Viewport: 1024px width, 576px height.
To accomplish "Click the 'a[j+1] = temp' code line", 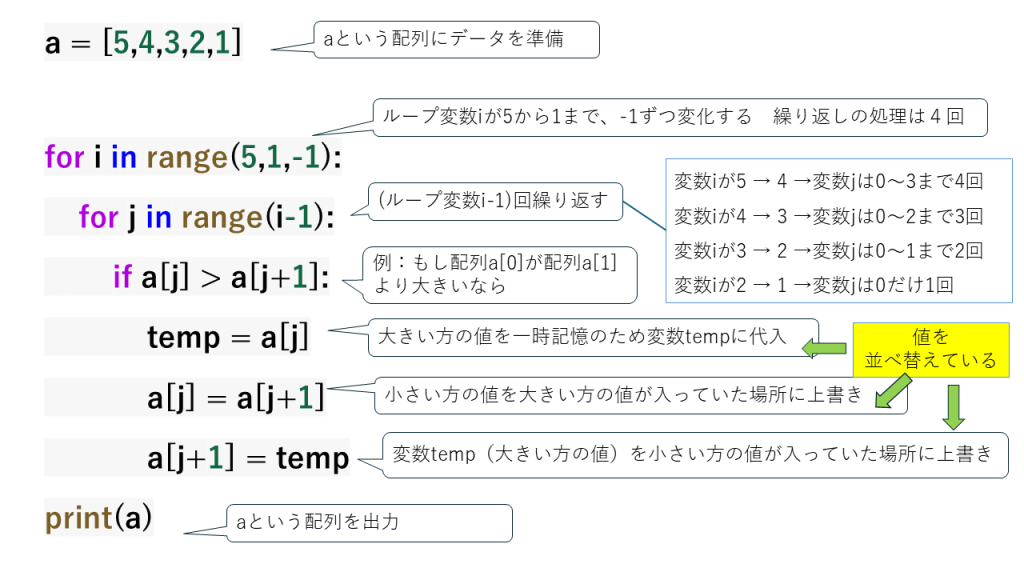I will (249, 458).
